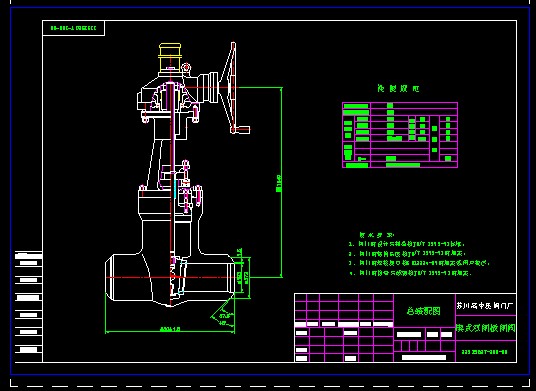Click the white company name in title block
Viewport: 536px width, 391px height.
click(x=485, y=305)
